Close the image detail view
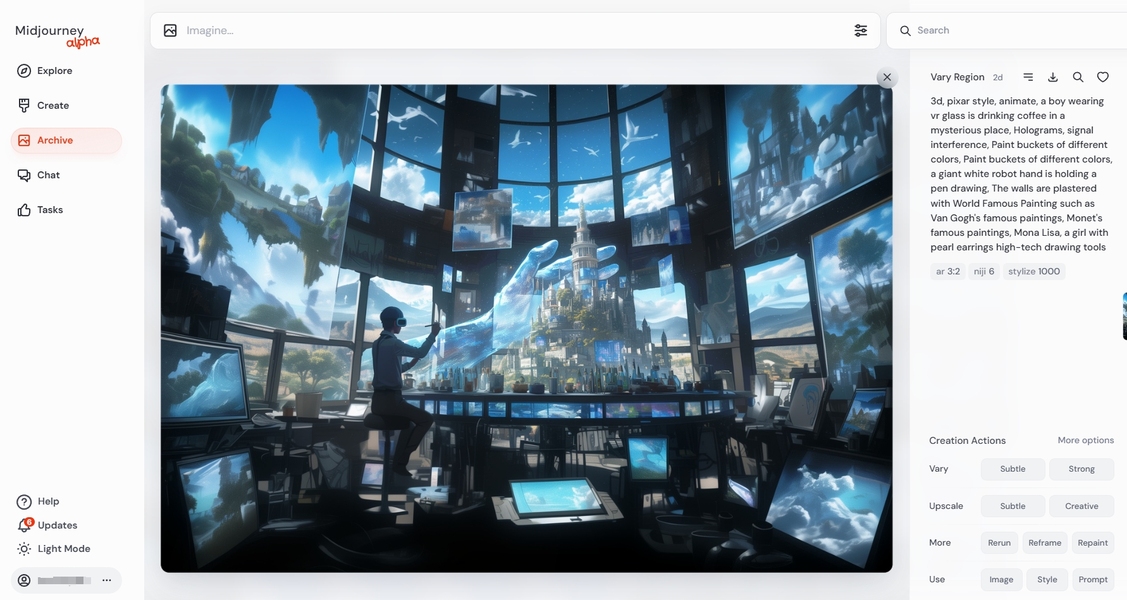Image resolution: width=1127 pixels, height=600 pixels. click(887, 78)
